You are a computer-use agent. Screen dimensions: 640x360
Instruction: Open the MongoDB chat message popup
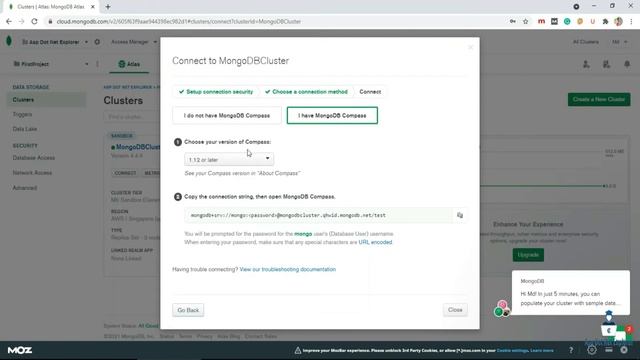pyautogui.click(x=571, y=293)
